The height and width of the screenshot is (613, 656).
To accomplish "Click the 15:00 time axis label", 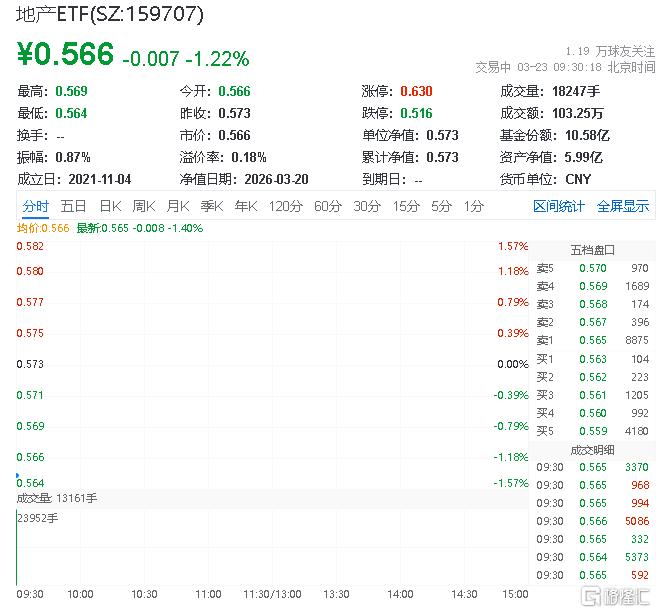I will pos(515,595).
